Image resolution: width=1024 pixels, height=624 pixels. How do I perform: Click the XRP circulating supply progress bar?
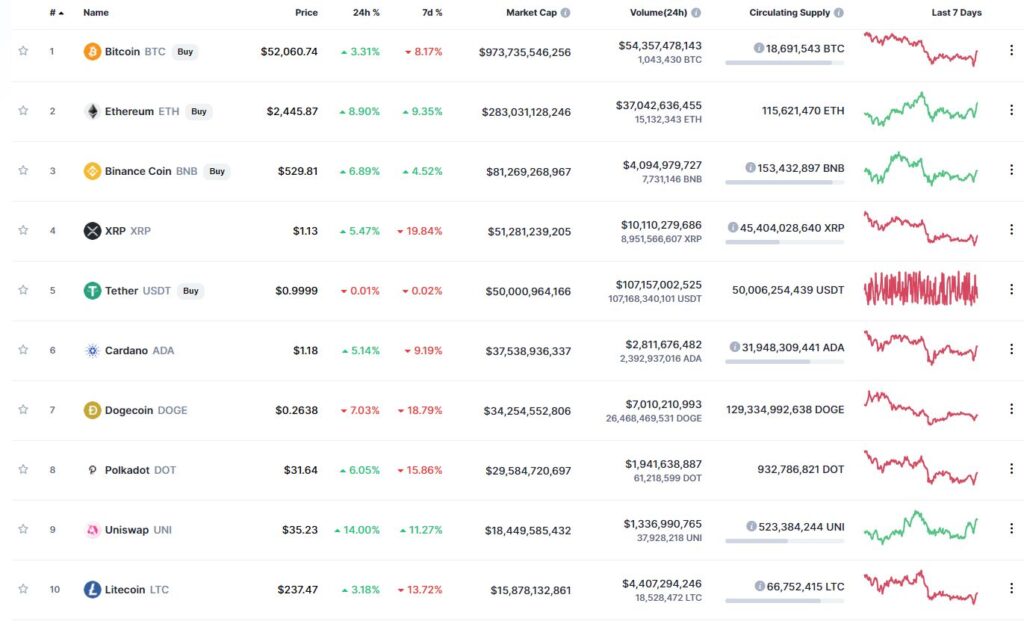click(x=784, y=242)
